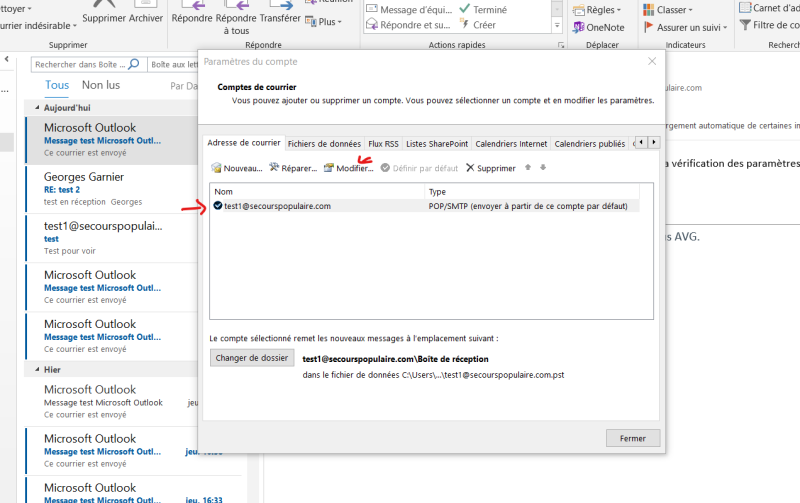The width and height of the screenshot is (800, 503).
Task: Click Nouveau to add a mail account
Action: pyautogui.click(x=237, y=168)
